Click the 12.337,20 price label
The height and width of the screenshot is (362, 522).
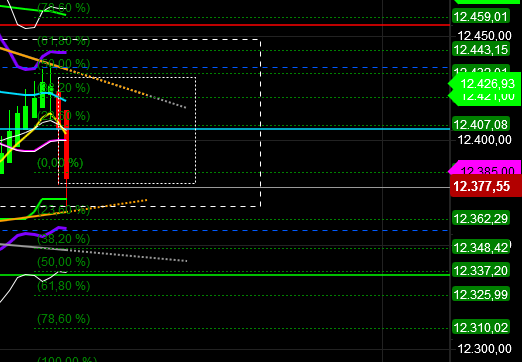(x=481, y=270)
